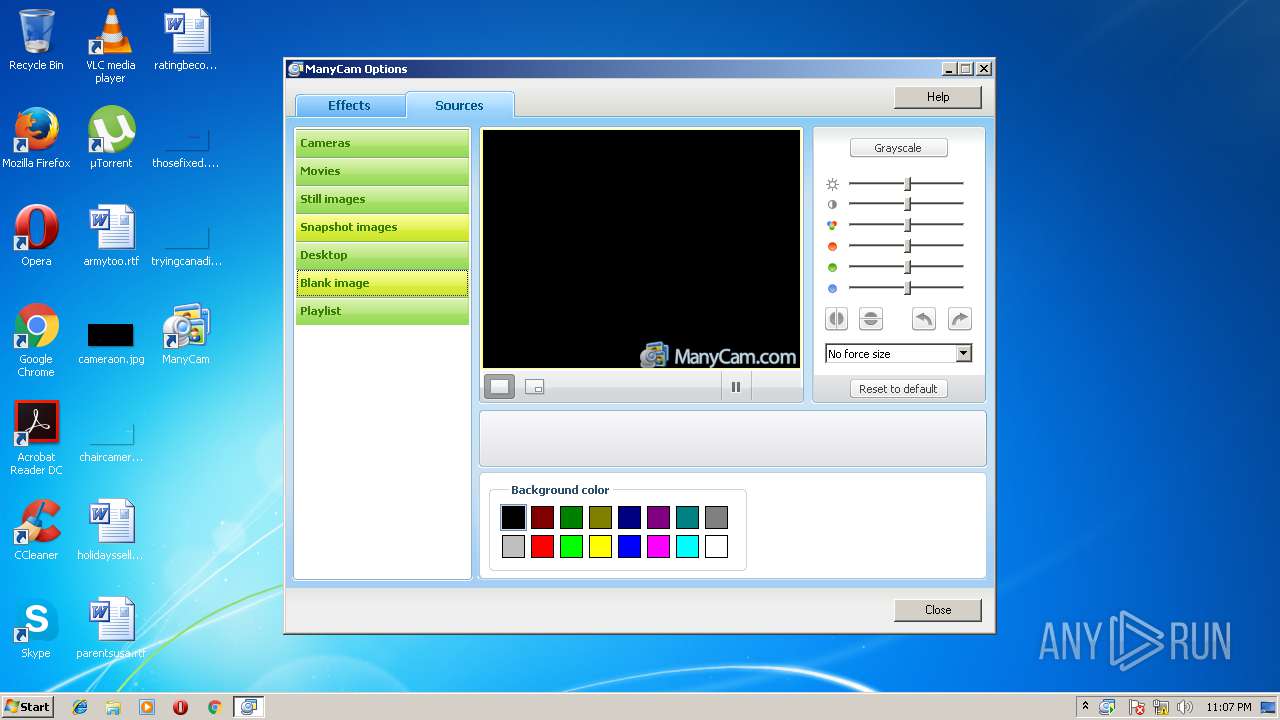Image resolution: width=1280 pixels, height=720 pixels.
Task: Pick the black background color swatch
Action: point(513,517)
